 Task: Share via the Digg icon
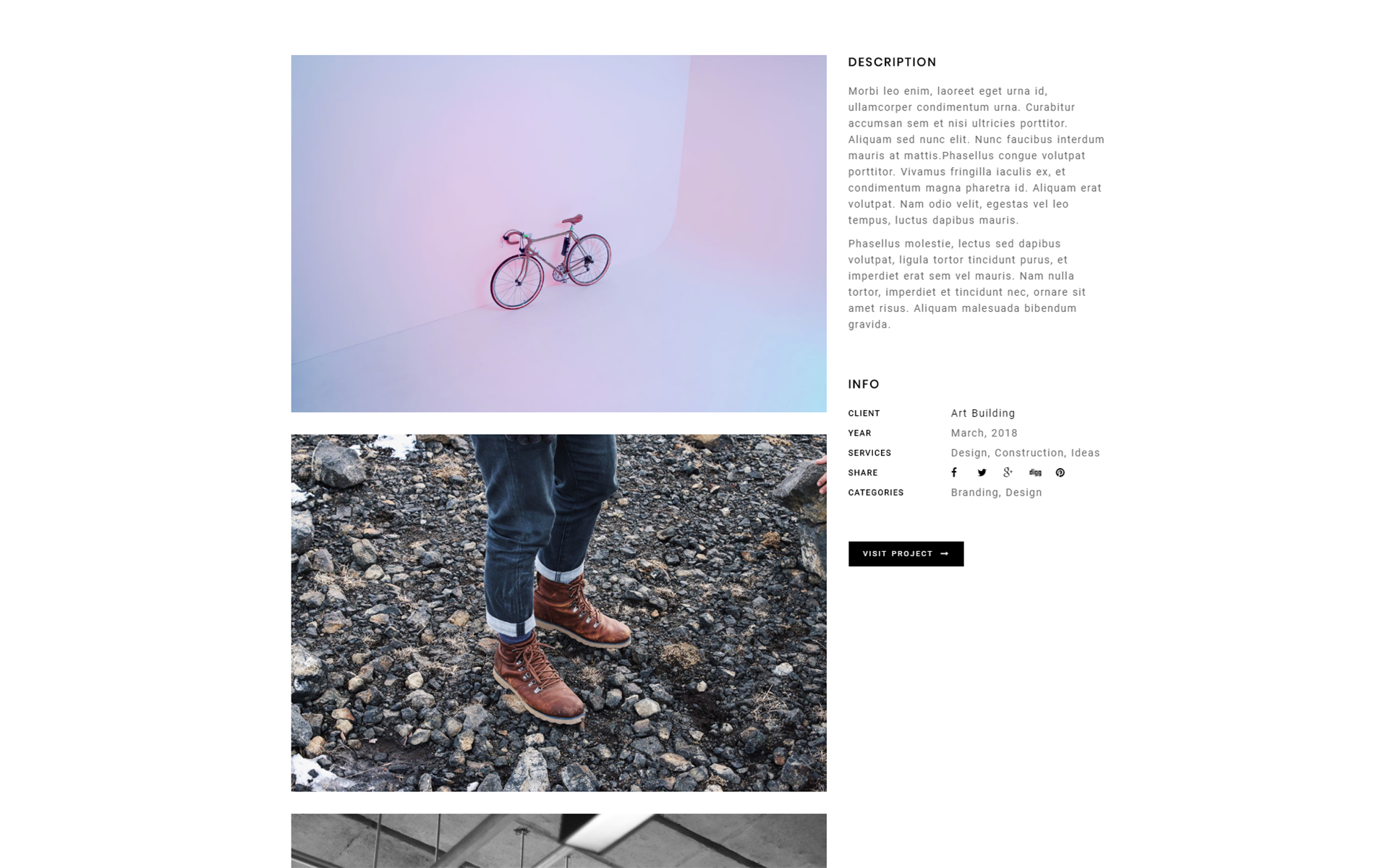tap(1035, 472)
